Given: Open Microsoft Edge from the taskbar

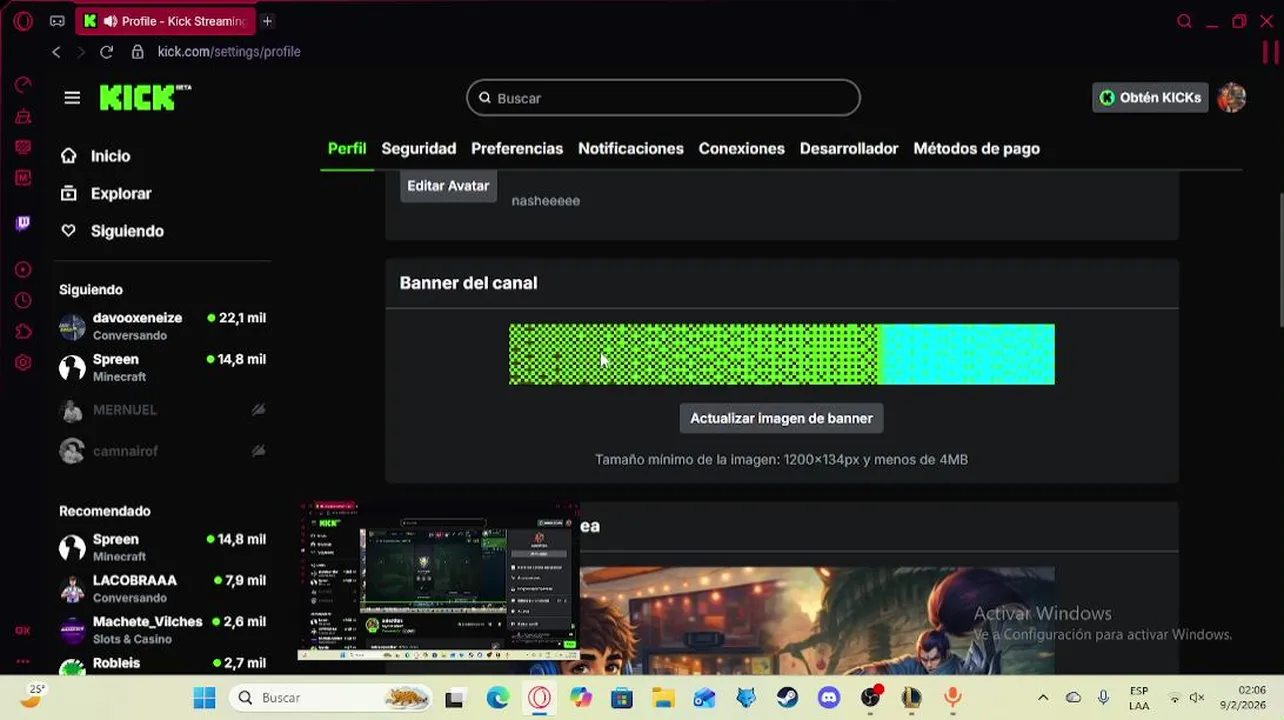Looking at the screenshot, I should [x=497, y=698].
